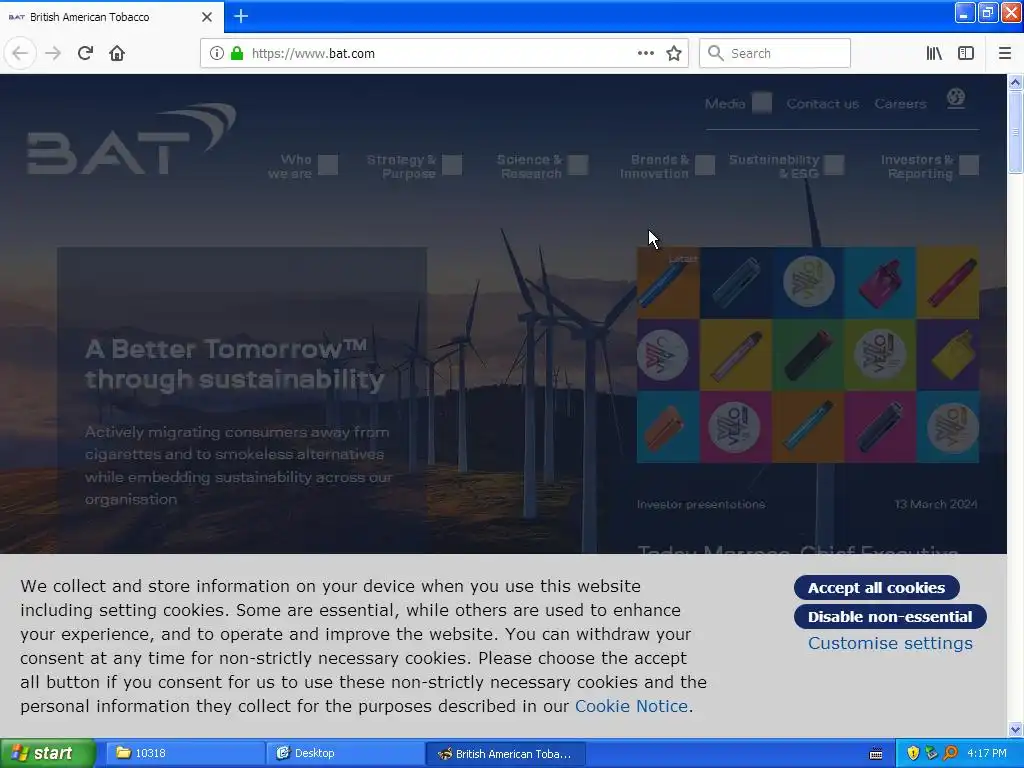
Task: Go forward with the forward arrow
Action: tap(53, 53)
